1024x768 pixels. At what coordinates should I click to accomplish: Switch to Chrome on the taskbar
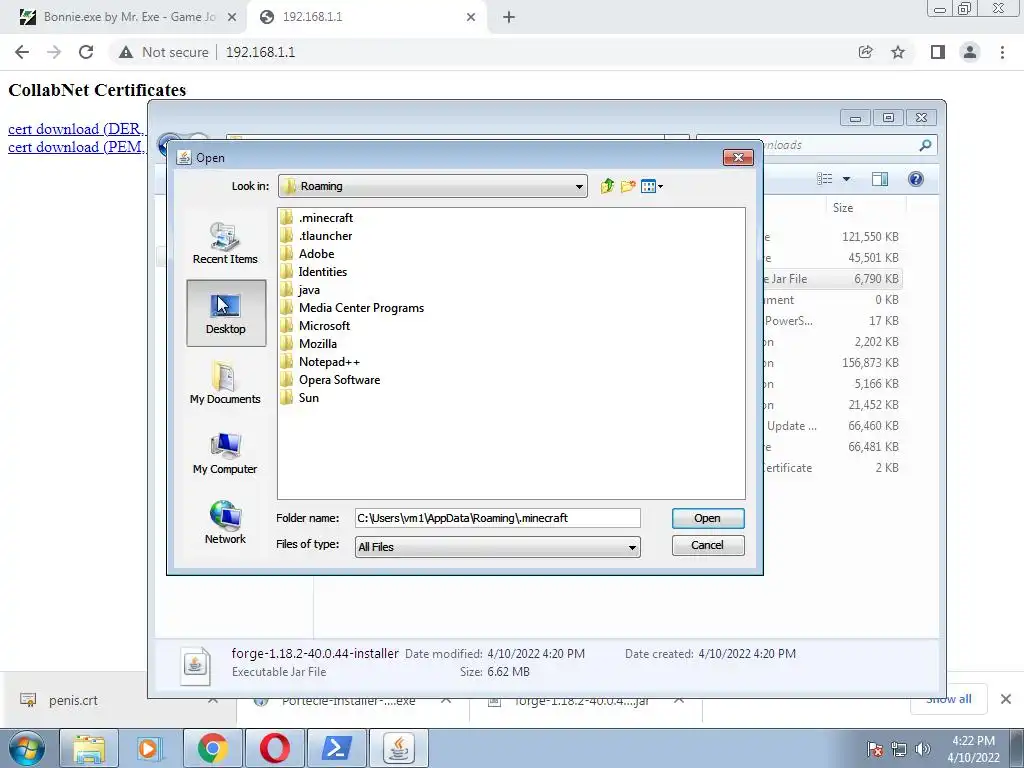(212, 748)
